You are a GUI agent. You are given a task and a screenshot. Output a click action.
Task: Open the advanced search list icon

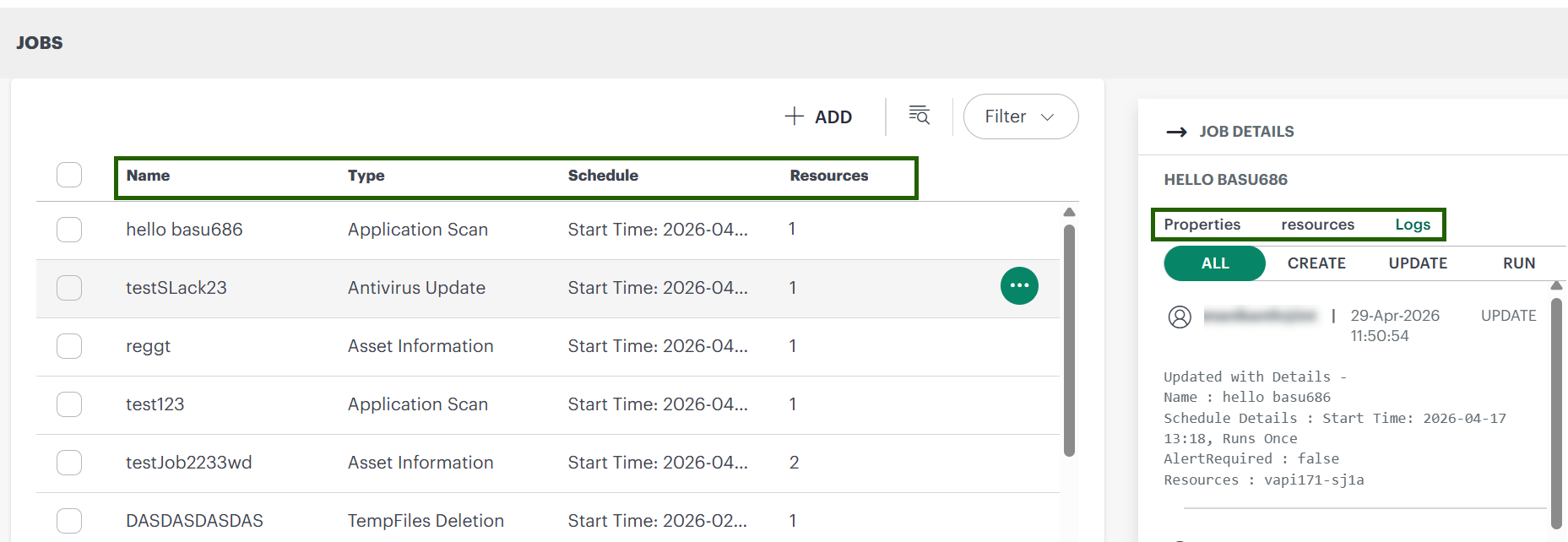pyautogui.click(x=919, y=115)
